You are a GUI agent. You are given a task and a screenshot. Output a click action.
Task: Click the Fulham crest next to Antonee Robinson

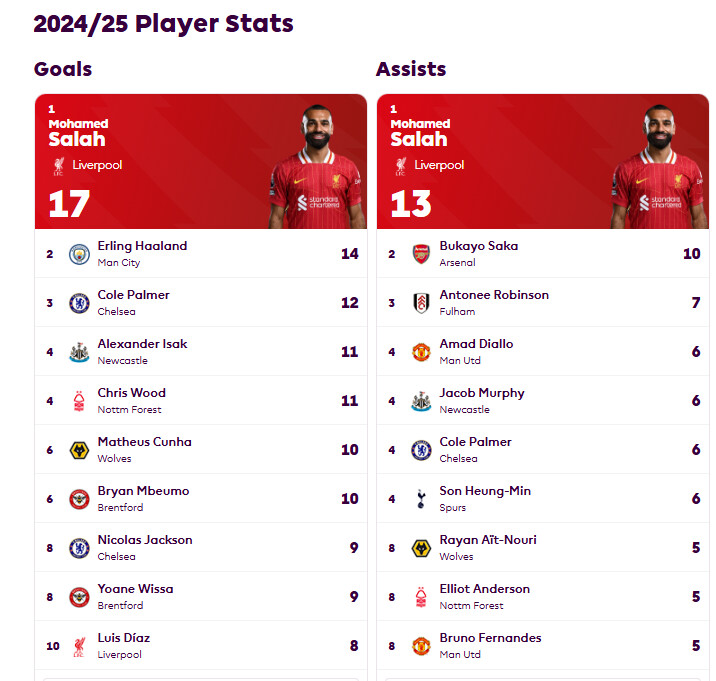[421, 303]
